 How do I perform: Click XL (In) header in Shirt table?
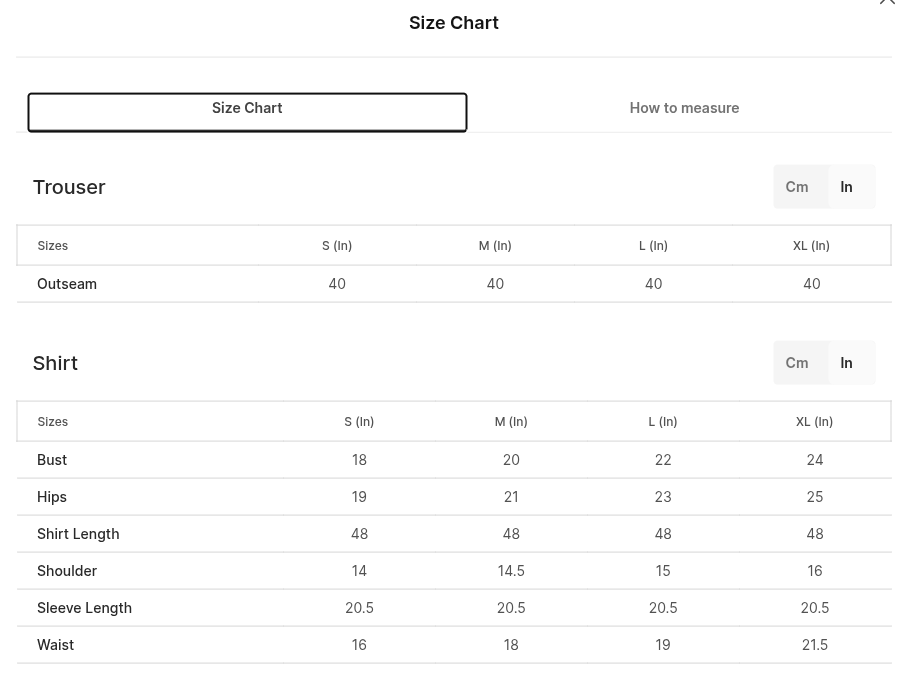pos(815,422)
